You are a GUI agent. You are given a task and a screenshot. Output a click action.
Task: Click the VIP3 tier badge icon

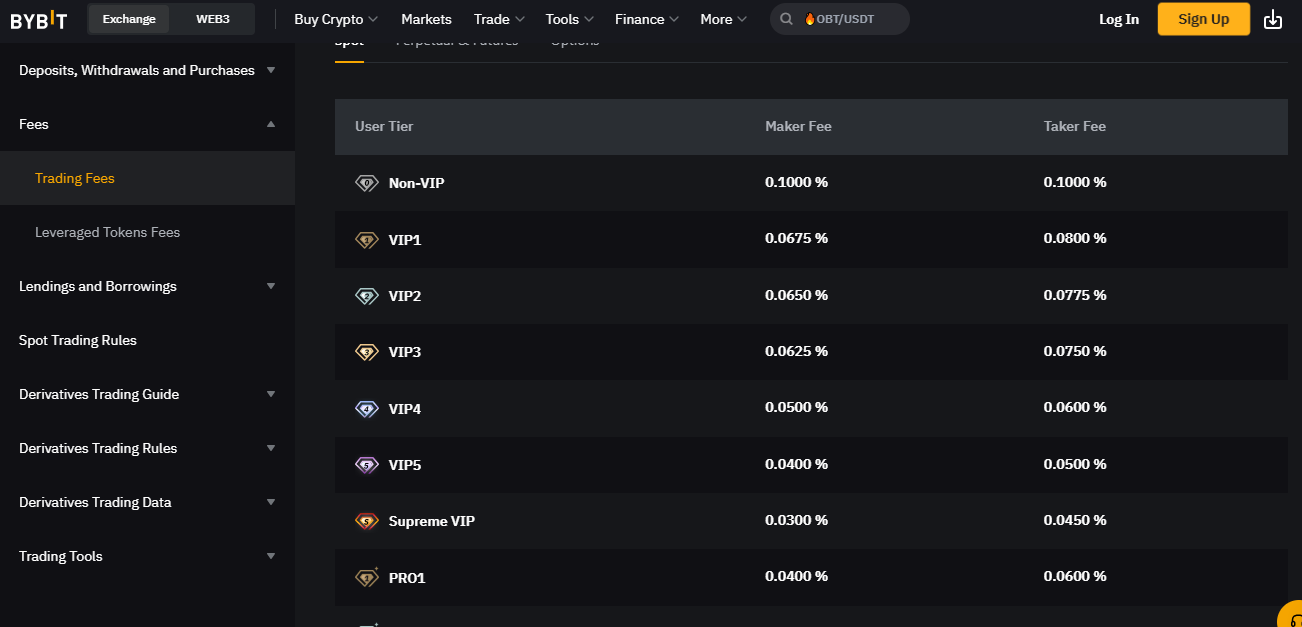[x=367, y=352]
